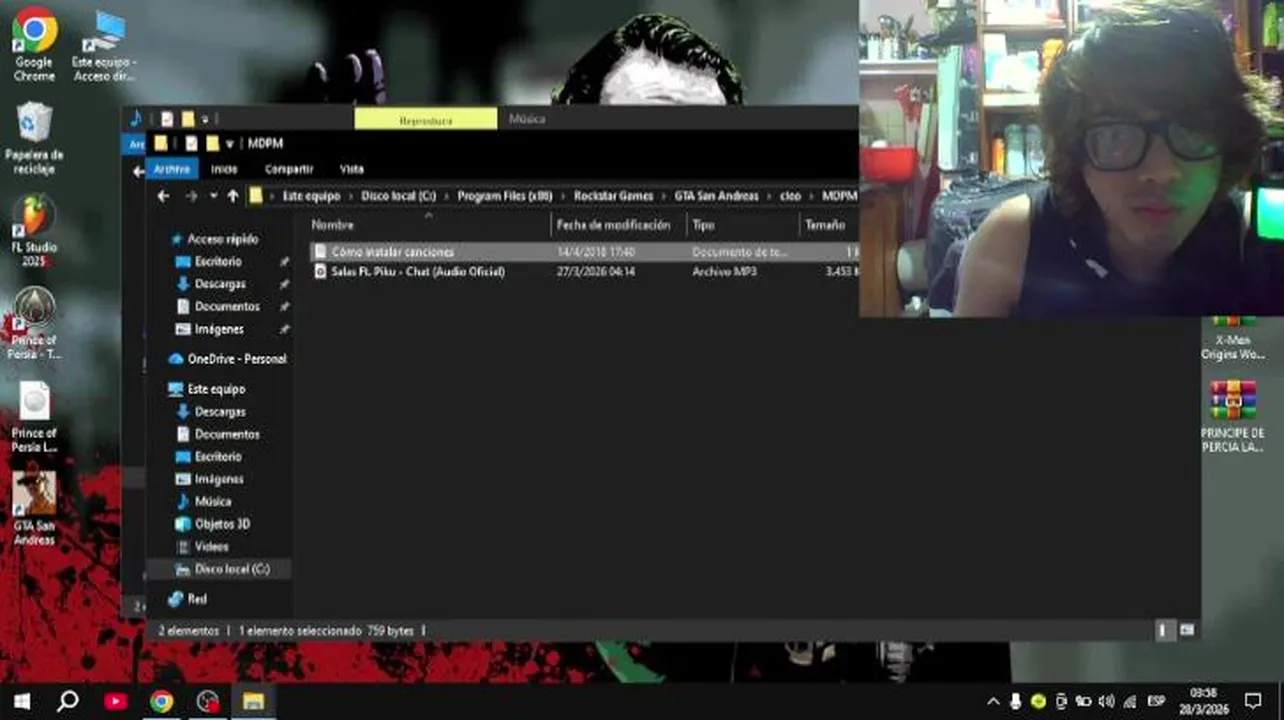The width and height of the screenshot is (1284, 720).
Task: Switch to Chrome on the taskbar
Action: (161, 701)
